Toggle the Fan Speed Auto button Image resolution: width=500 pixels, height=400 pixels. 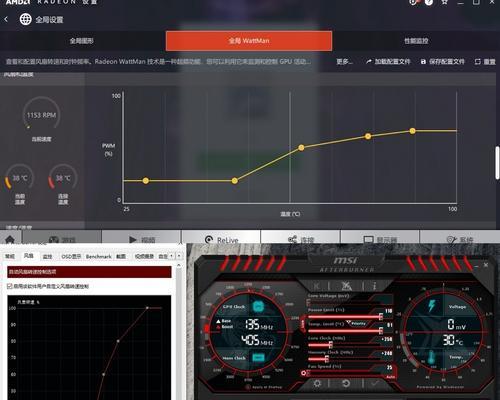click(390, 377)
